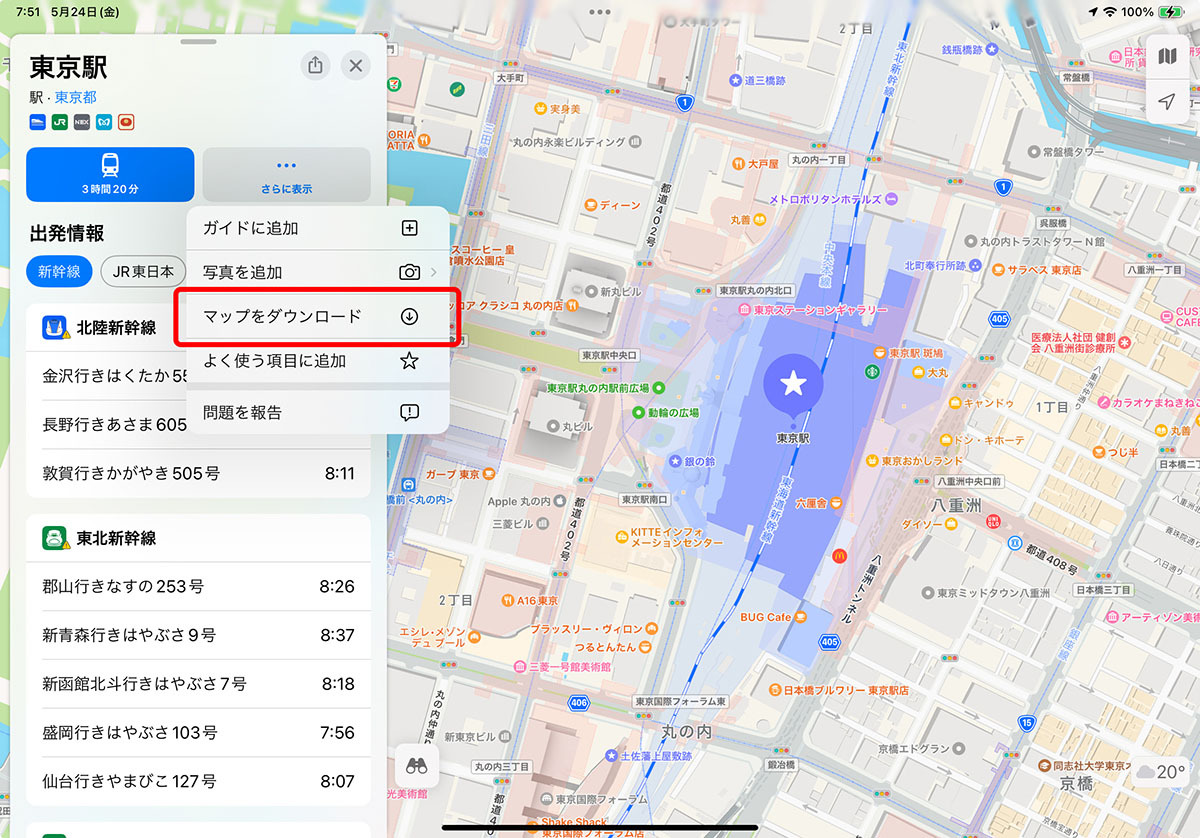Viewport: 1200px width, 838px height.
Task: Tap the 北陸新幹線 line icon
Action: [x=54, y=328]
